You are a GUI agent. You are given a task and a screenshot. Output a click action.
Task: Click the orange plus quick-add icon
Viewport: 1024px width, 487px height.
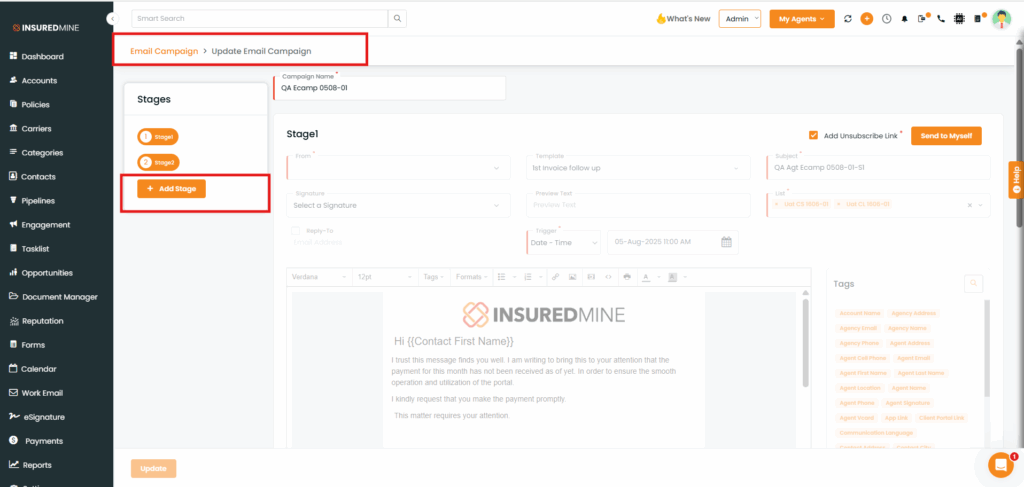coord(867,19)
